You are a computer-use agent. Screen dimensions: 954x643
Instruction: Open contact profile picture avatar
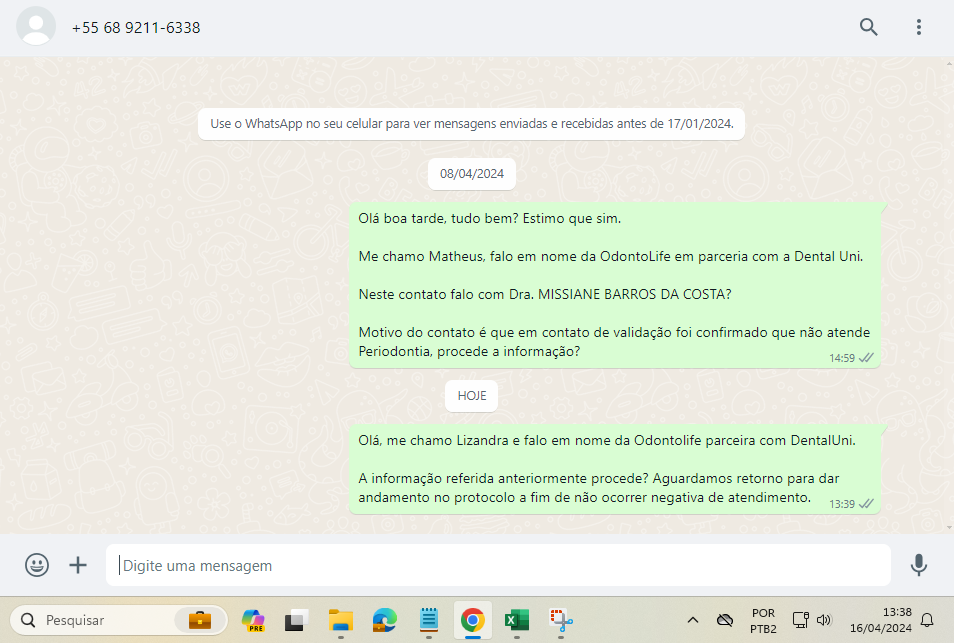(x=36, y=26)
